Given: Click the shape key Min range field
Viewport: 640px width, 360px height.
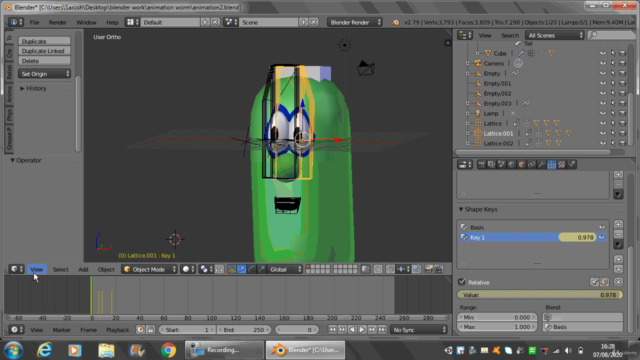Looking at the screenshot, I should coord(496,317).
